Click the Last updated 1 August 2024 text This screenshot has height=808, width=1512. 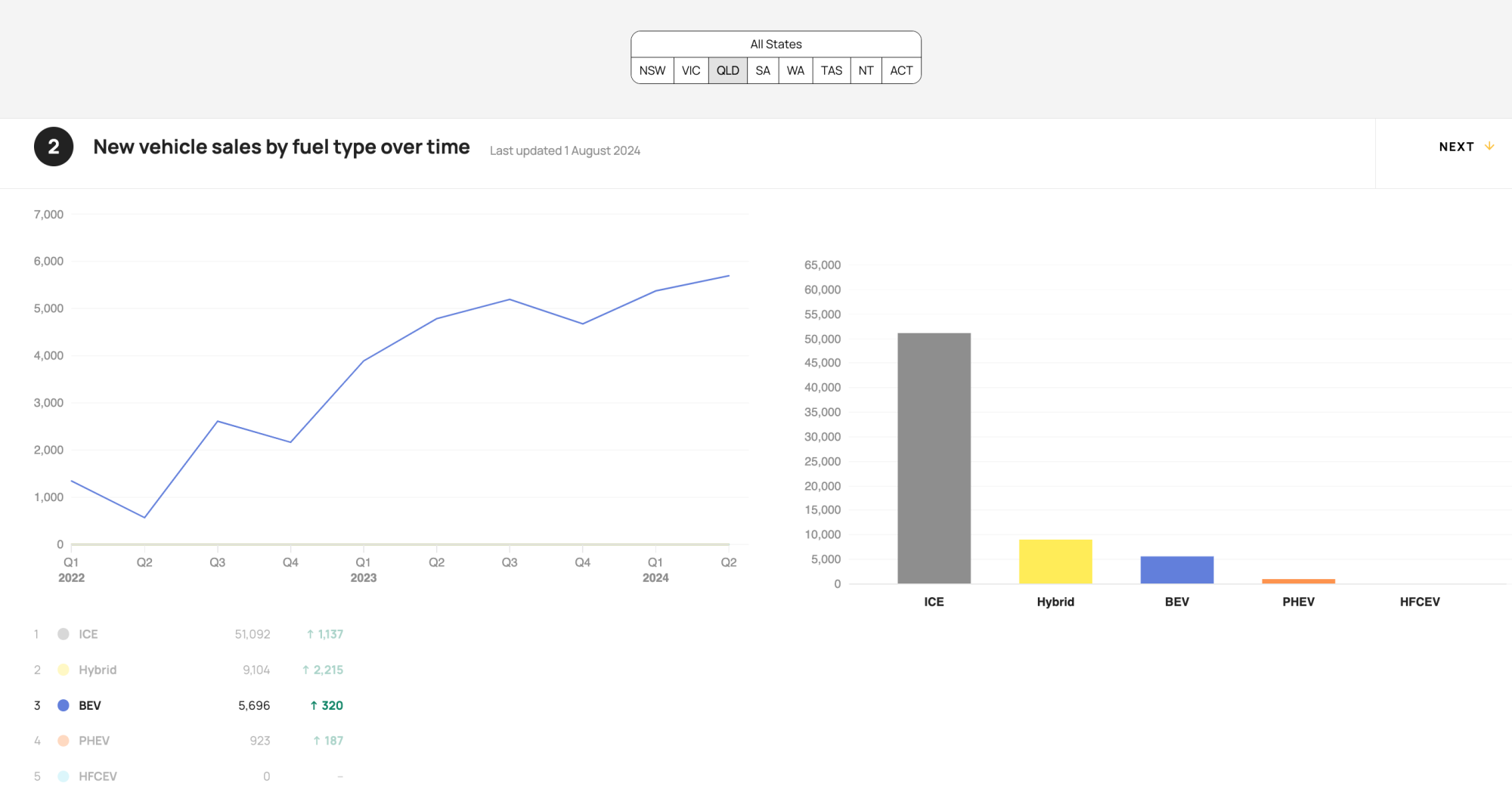click(x=565, y=150)
